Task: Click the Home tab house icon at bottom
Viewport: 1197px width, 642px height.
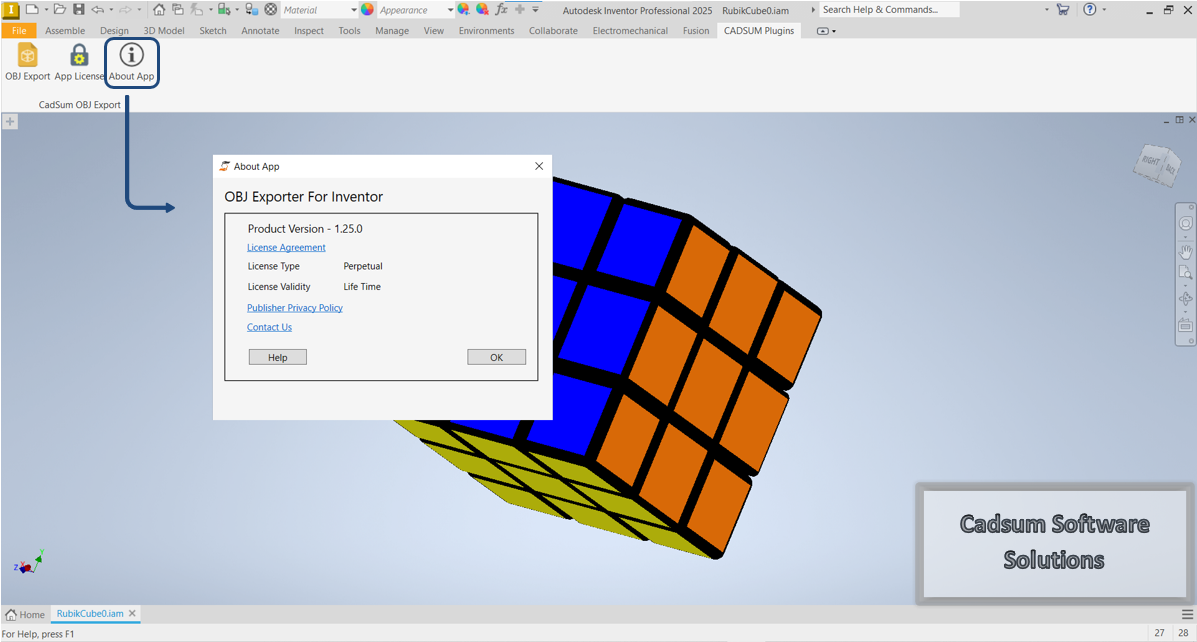Action: 11,615
